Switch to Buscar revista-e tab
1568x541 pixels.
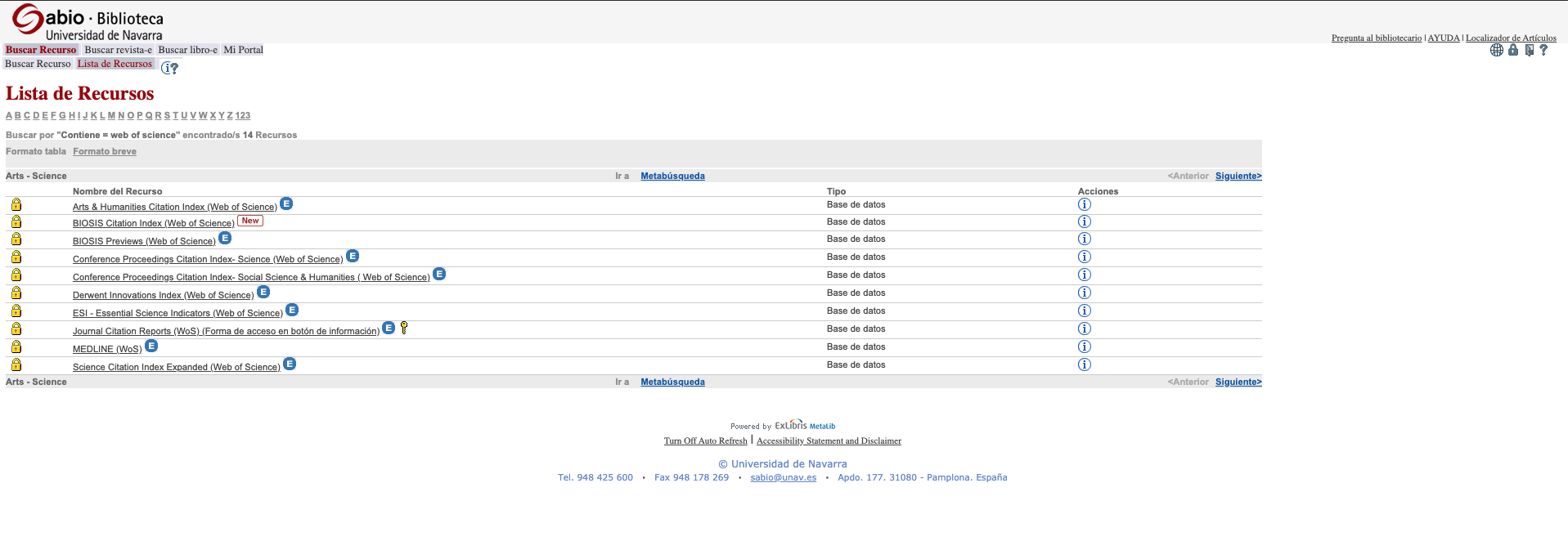coord(118,50)
